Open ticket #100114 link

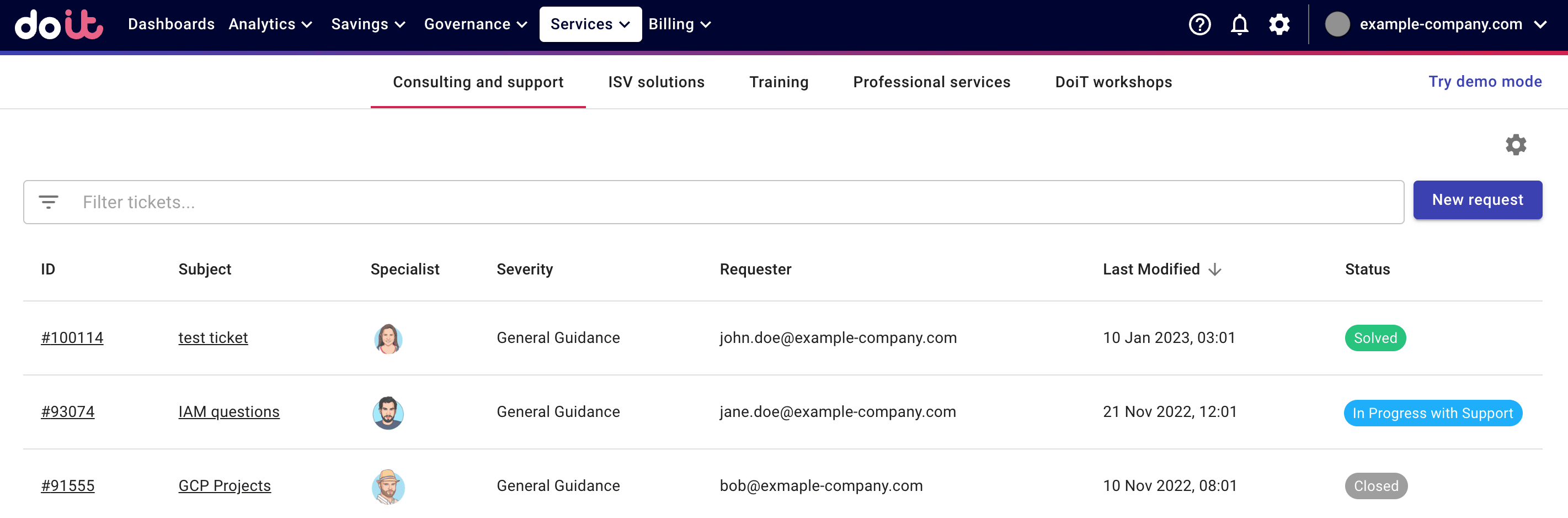pos(72,337)
